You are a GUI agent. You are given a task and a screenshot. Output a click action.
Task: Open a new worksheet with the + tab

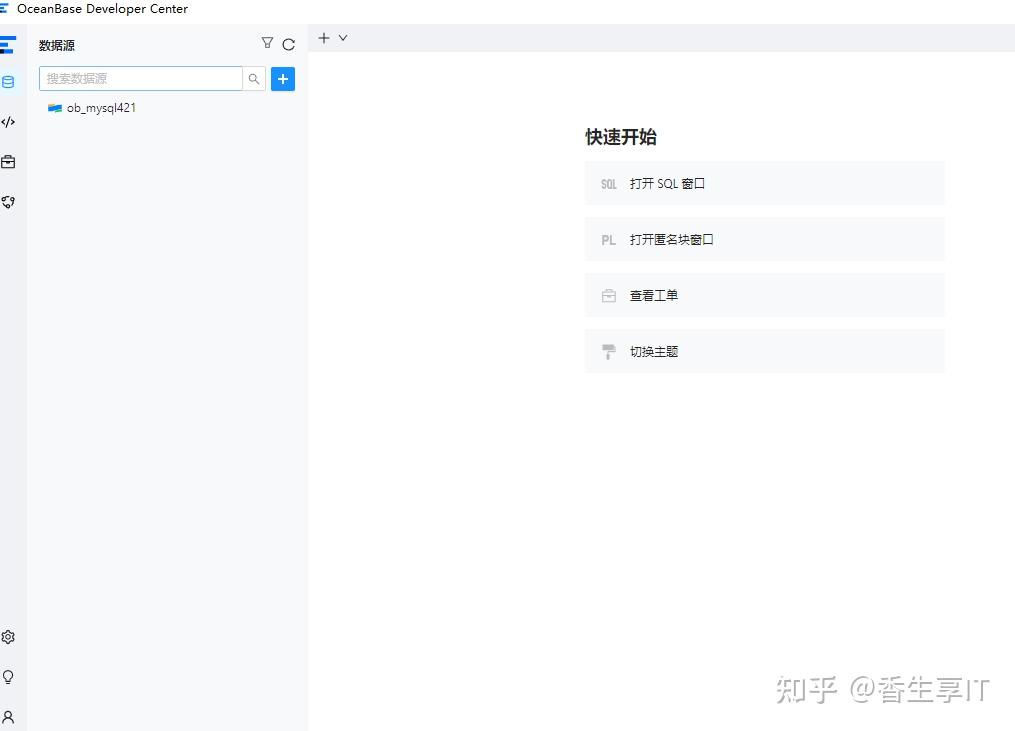click(x=322, y=37)
